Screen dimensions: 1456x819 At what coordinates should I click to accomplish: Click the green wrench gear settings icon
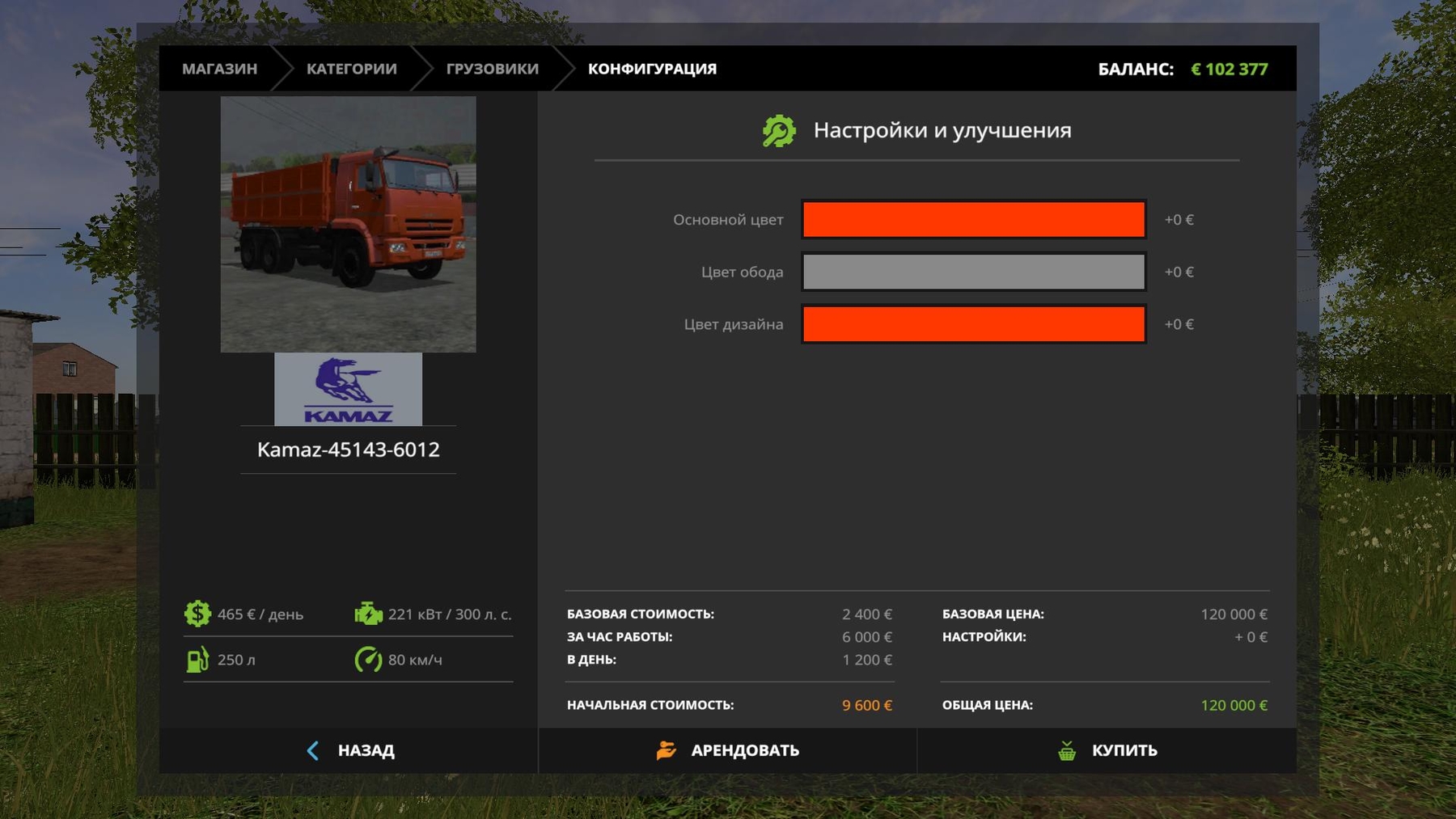point(778,131)
